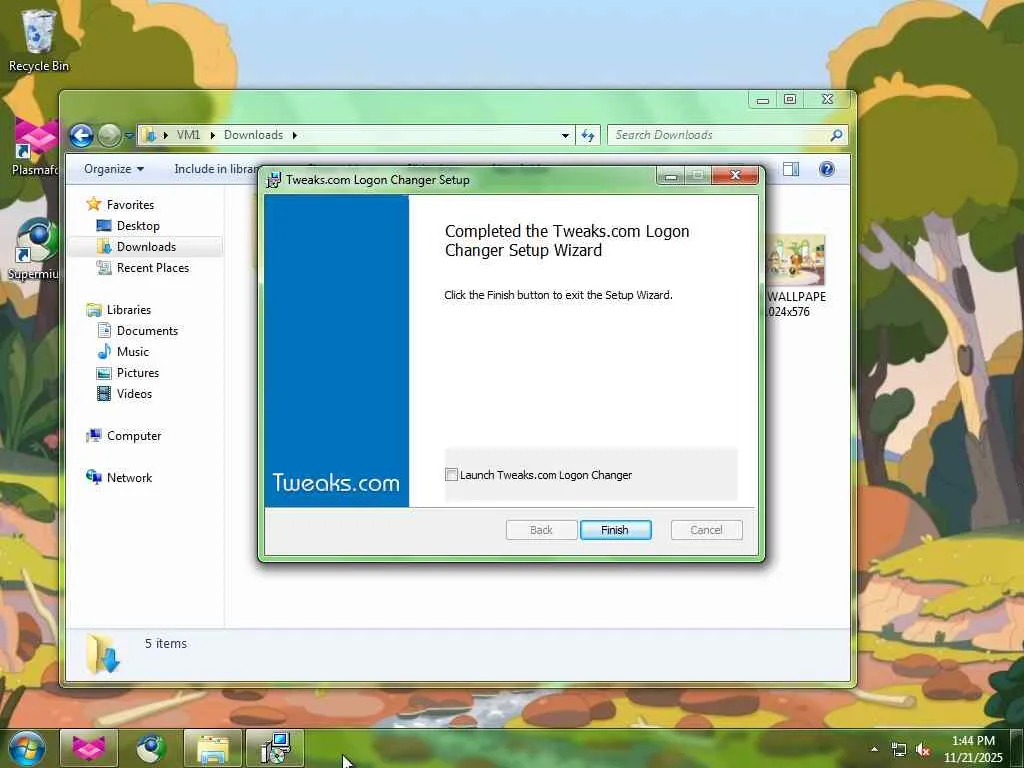Click the Show desktop strip at the taskbar corner
The width and height of the screenshot is (1024, 768).
click(x=1018, y=749)
